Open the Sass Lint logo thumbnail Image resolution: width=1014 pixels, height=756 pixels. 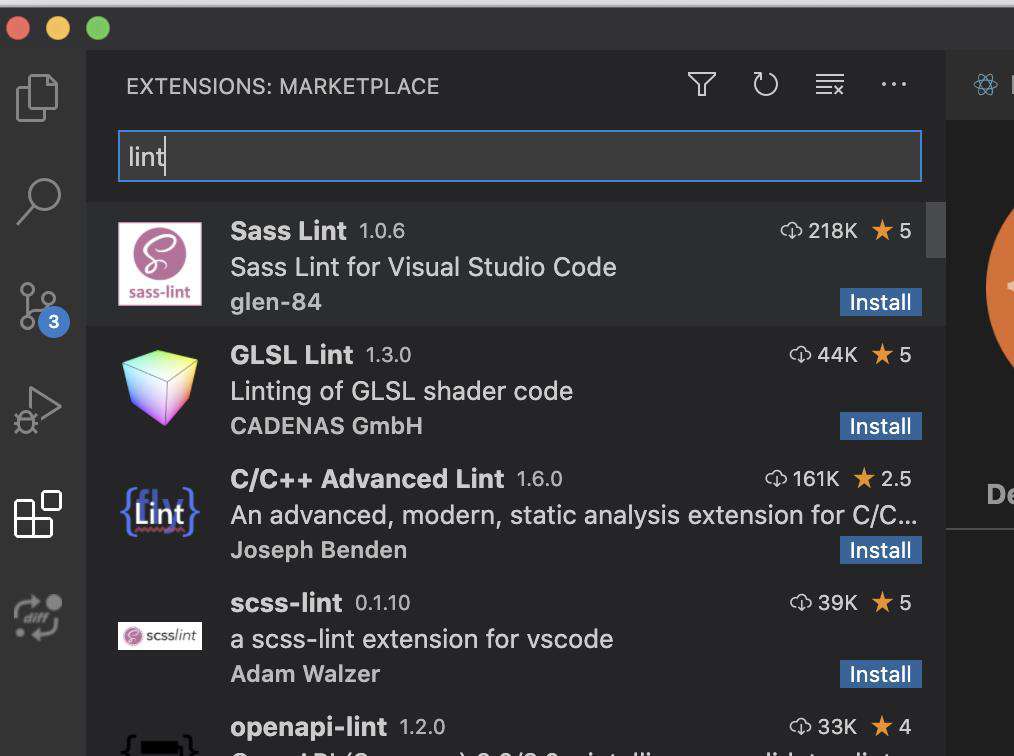(160, 264)
